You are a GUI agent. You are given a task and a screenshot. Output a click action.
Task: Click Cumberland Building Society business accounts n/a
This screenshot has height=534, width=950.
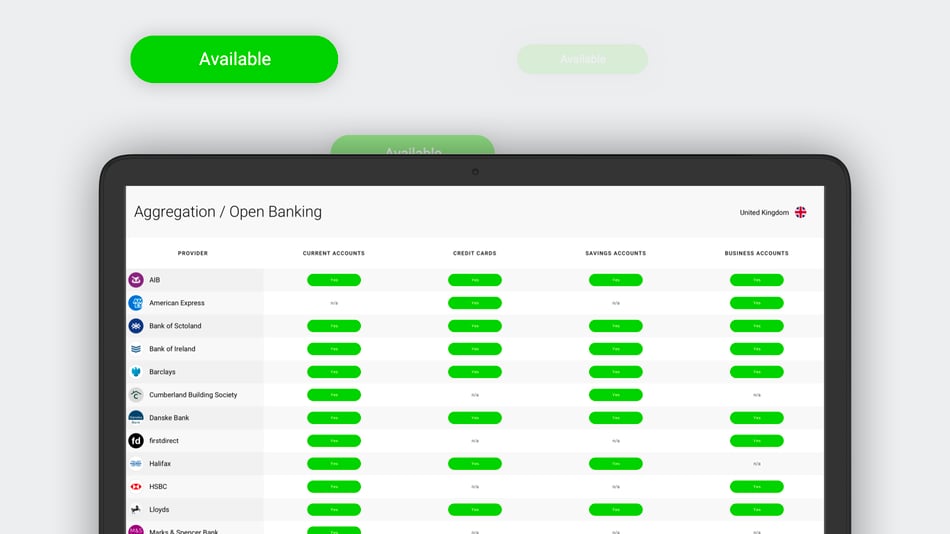tap(757, 395)
